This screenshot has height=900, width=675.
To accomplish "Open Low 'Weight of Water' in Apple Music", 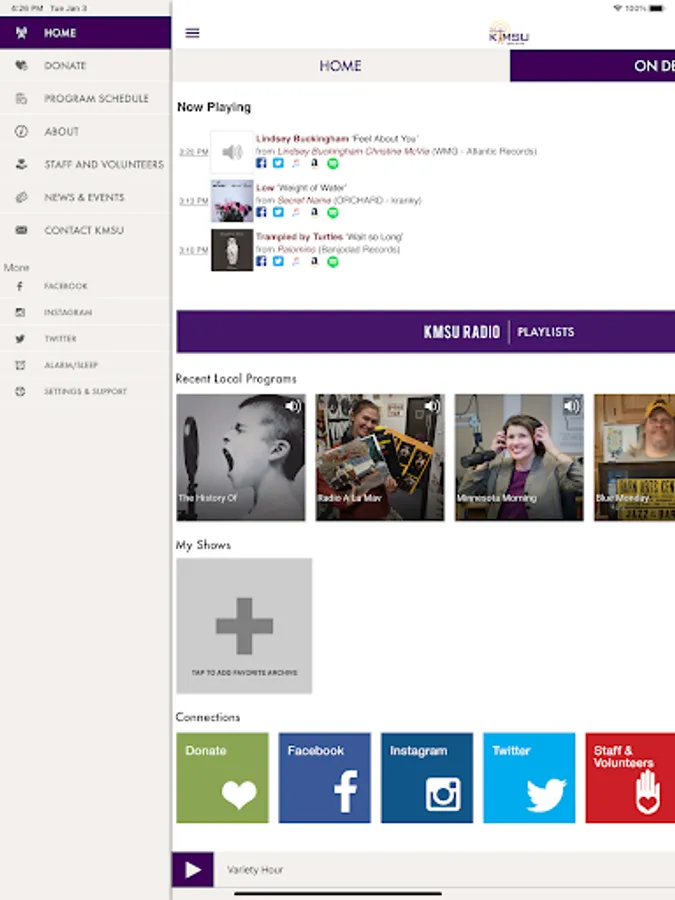I will (x=296, y=212).
